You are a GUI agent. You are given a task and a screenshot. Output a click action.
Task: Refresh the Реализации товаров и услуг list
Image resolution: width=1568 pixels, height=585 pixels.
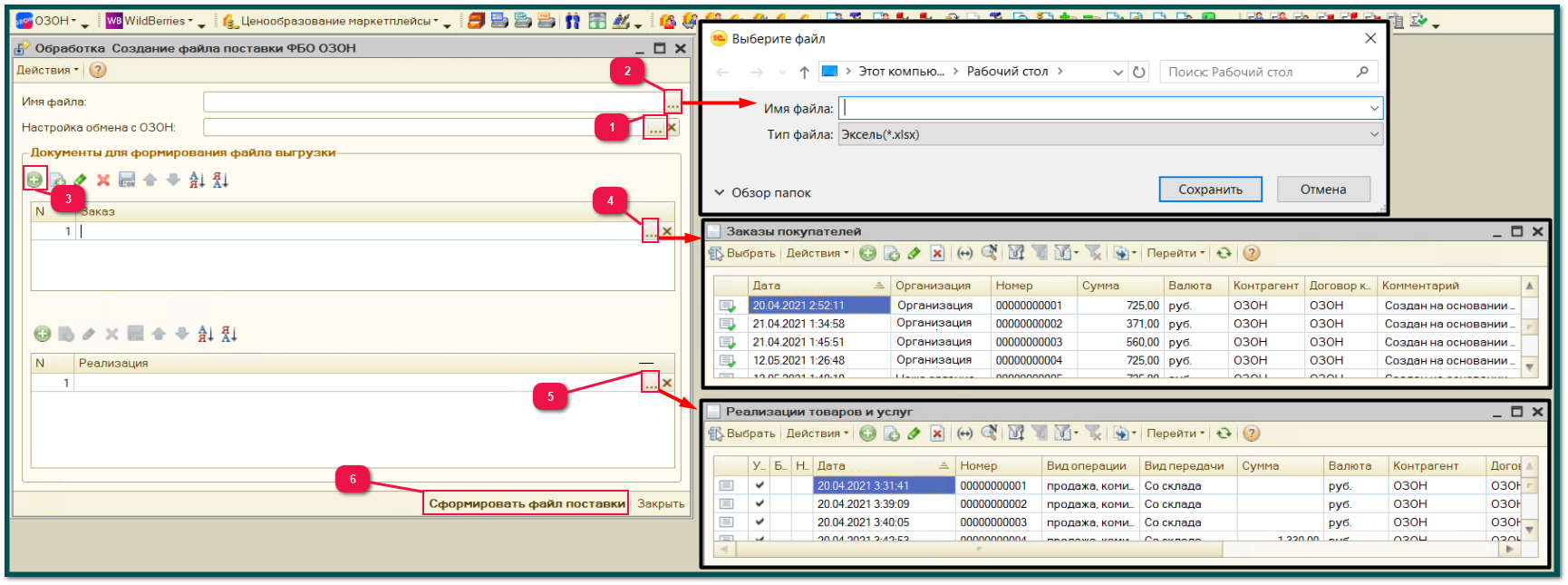pos(1224,434)
